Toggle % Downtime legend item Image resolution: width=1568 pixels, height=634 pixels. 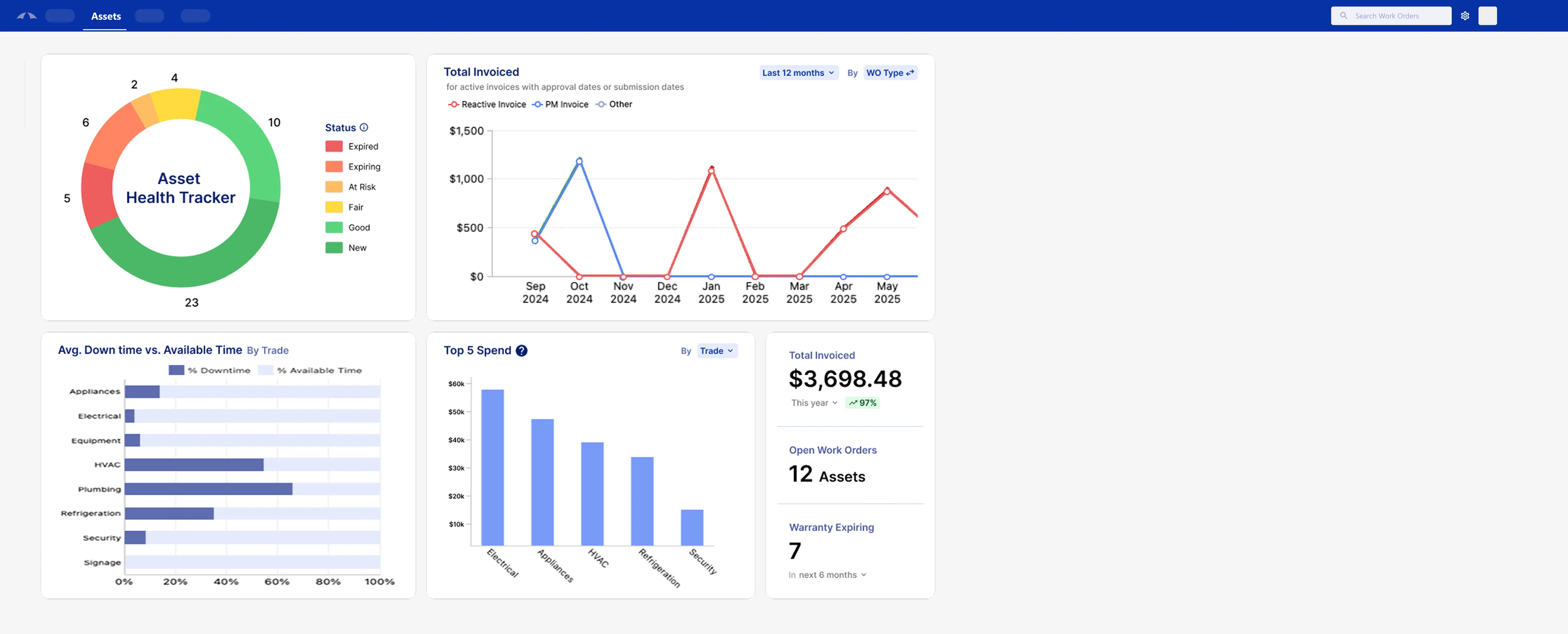209,370
